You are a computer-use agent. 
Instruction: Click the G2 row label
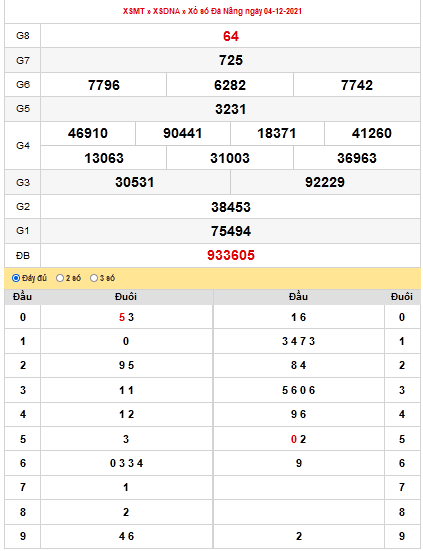(x=23, y=207)
